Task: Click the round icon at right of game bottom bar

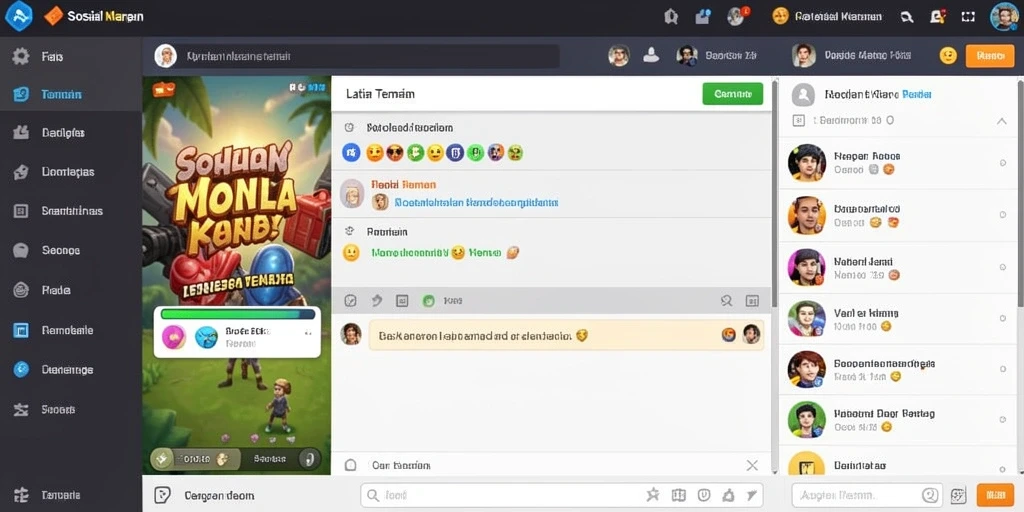Action: click(310, 458)
